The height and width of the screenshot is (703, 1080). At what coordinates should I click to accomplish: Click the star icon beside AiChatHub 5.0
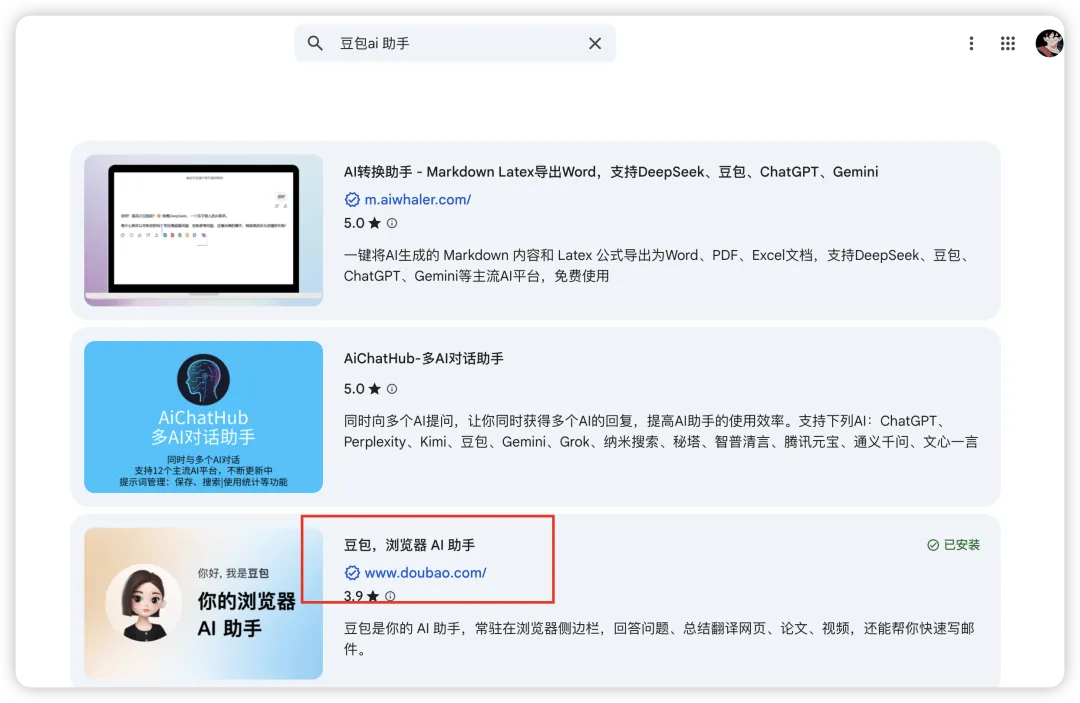click(x=374, y=389)
